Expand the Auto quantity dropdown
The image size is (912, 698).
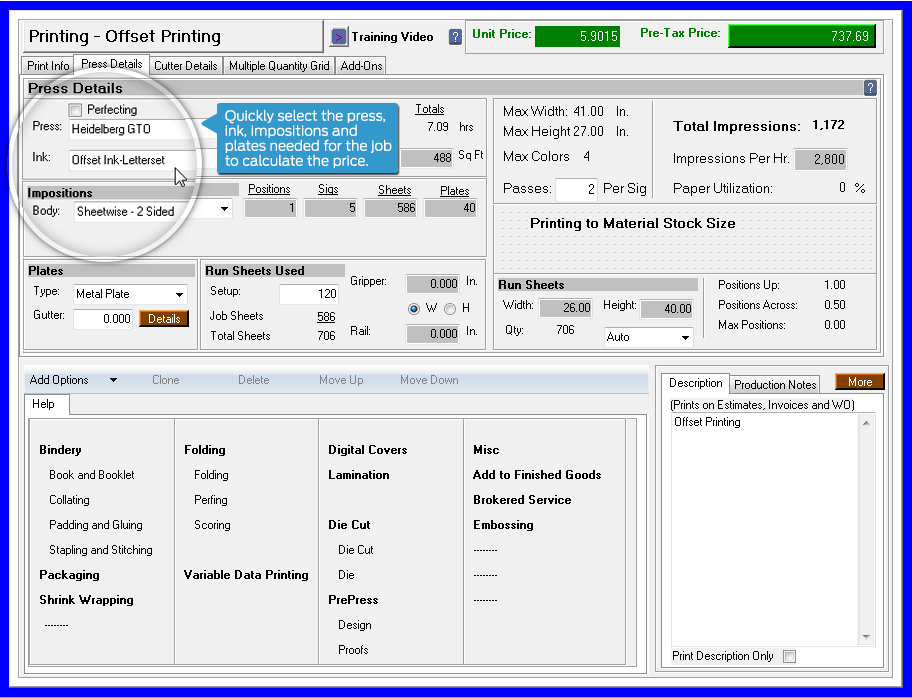[686, 337]
